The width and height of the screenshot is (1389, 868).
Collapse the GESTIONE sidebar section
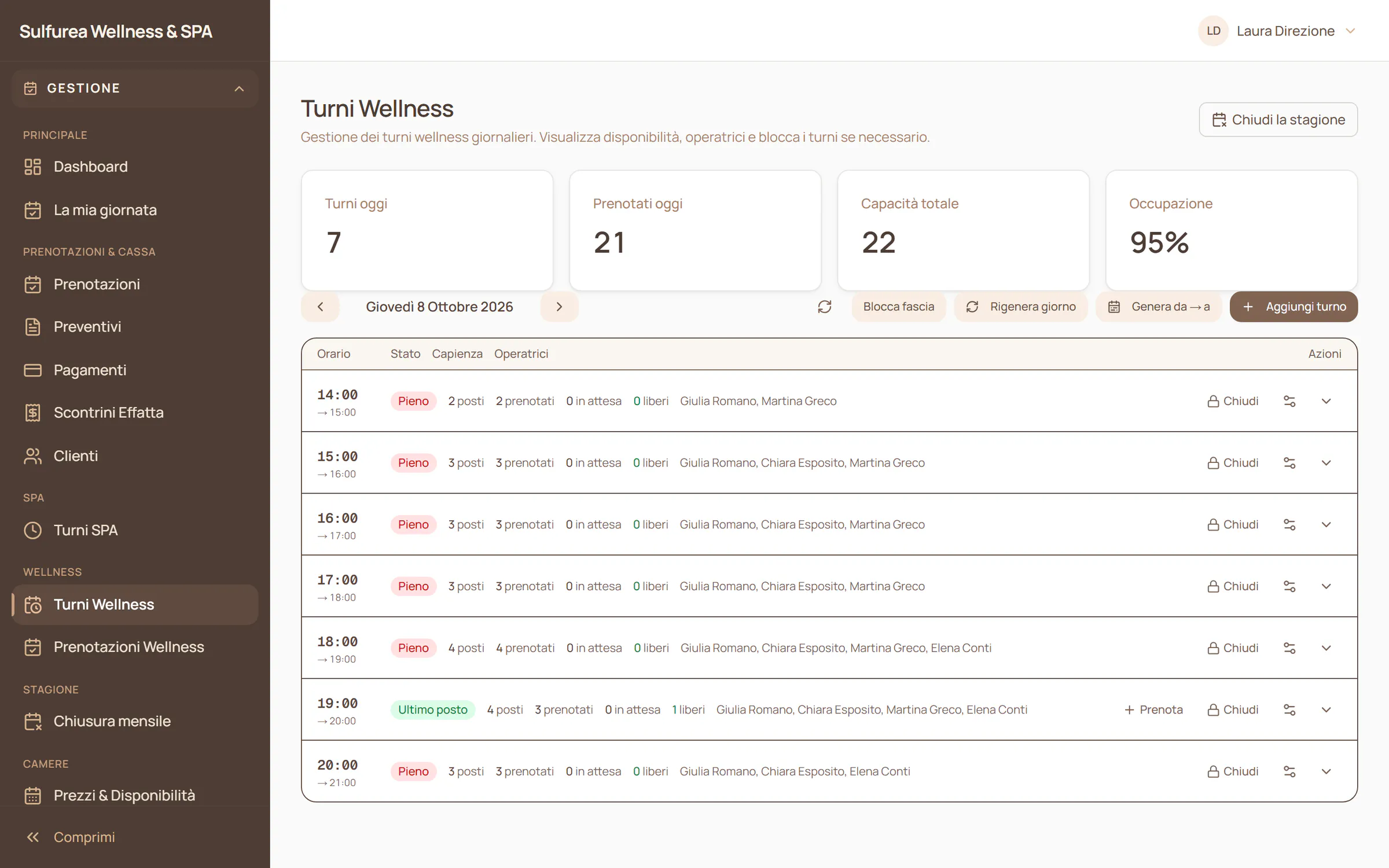click(135, 89)
